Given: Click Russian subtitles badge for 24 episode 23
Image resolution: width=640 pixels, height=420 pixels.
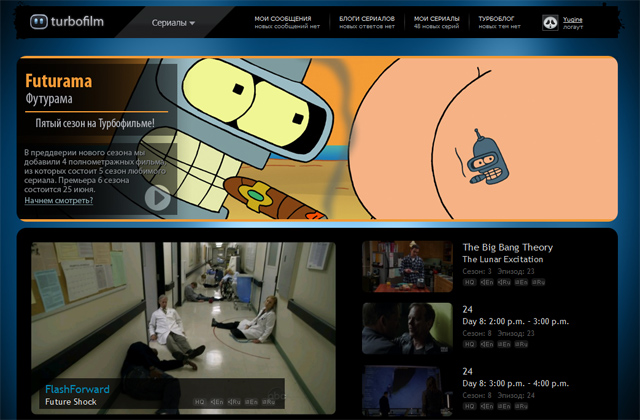Looking at the screenshot, I should (521, 344).
